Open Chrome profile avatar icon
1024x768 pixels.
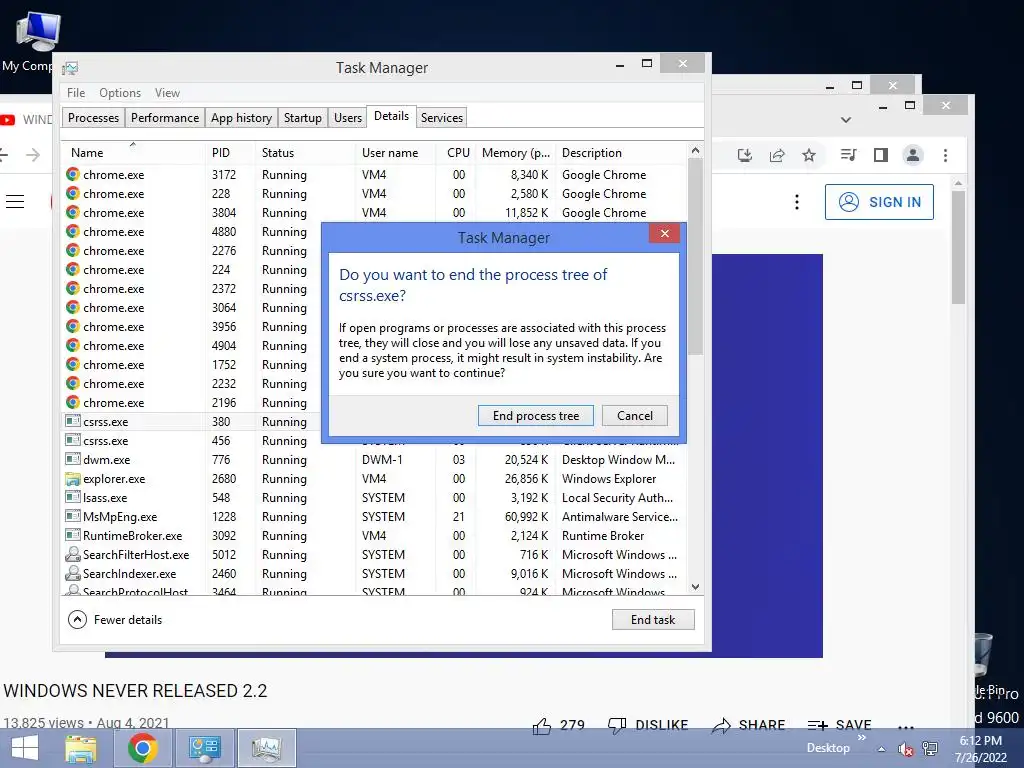click(912, 155)
